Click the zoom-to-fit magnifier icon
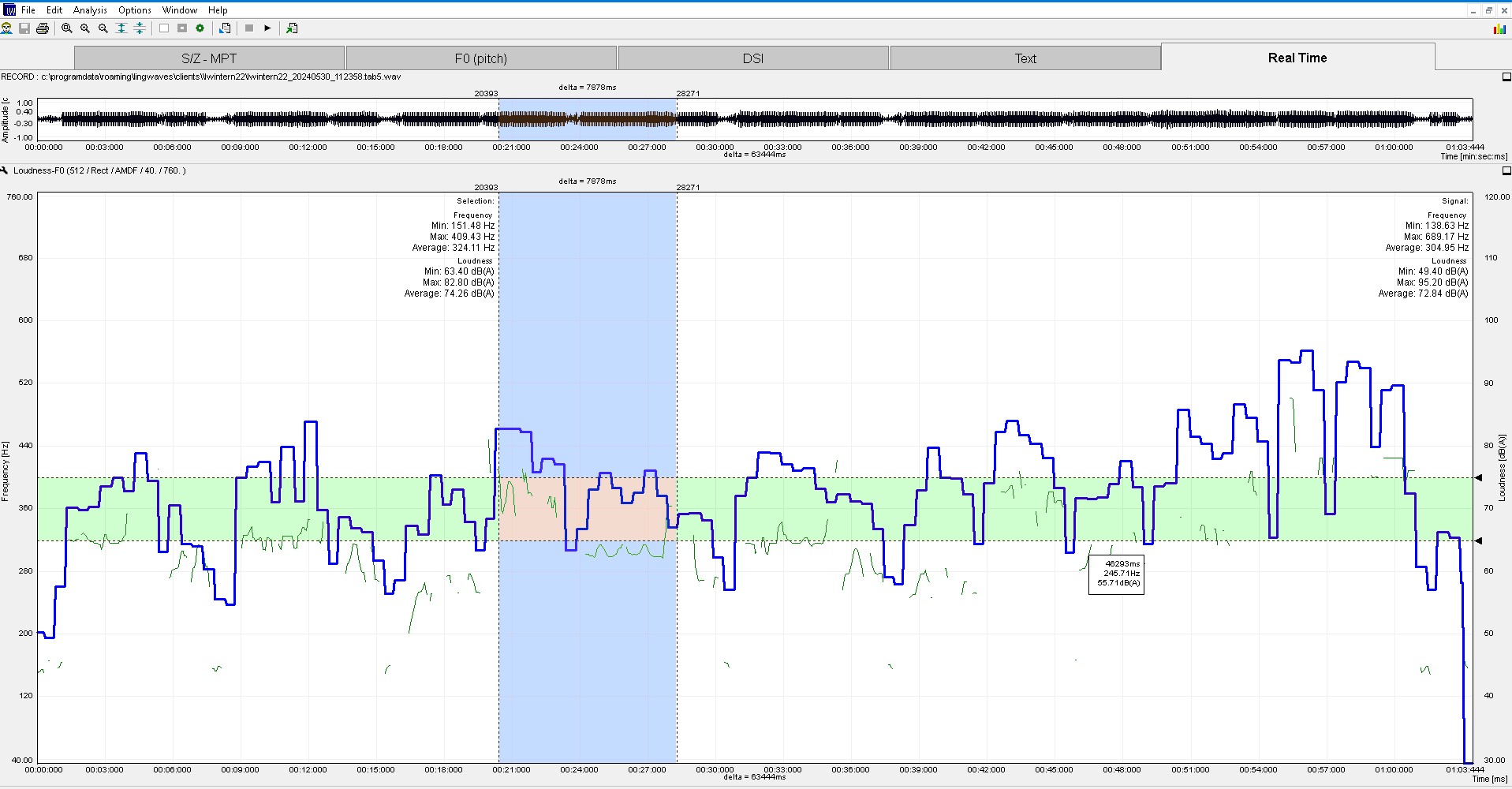Screen dimensions: 1512x789 point(67,28)
